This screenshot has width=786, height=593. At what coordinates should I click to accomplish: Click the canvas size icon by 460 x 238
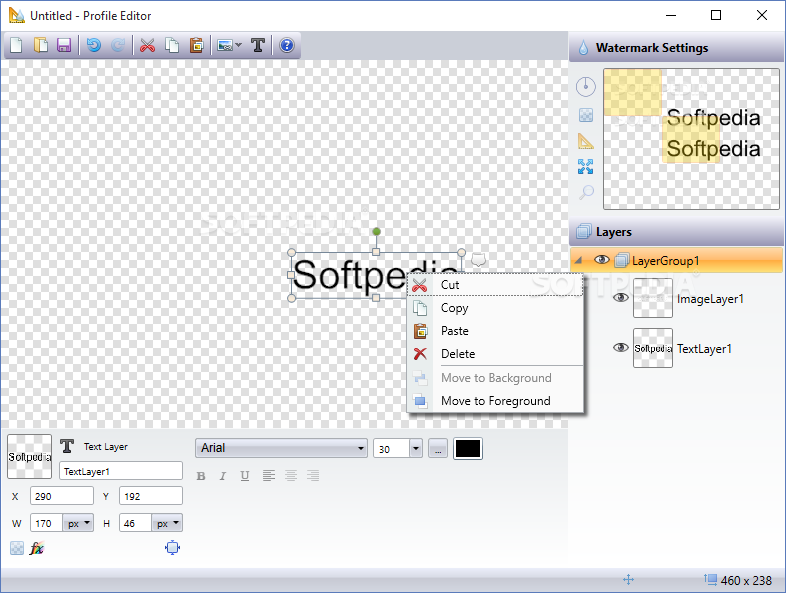coord(710,579)
